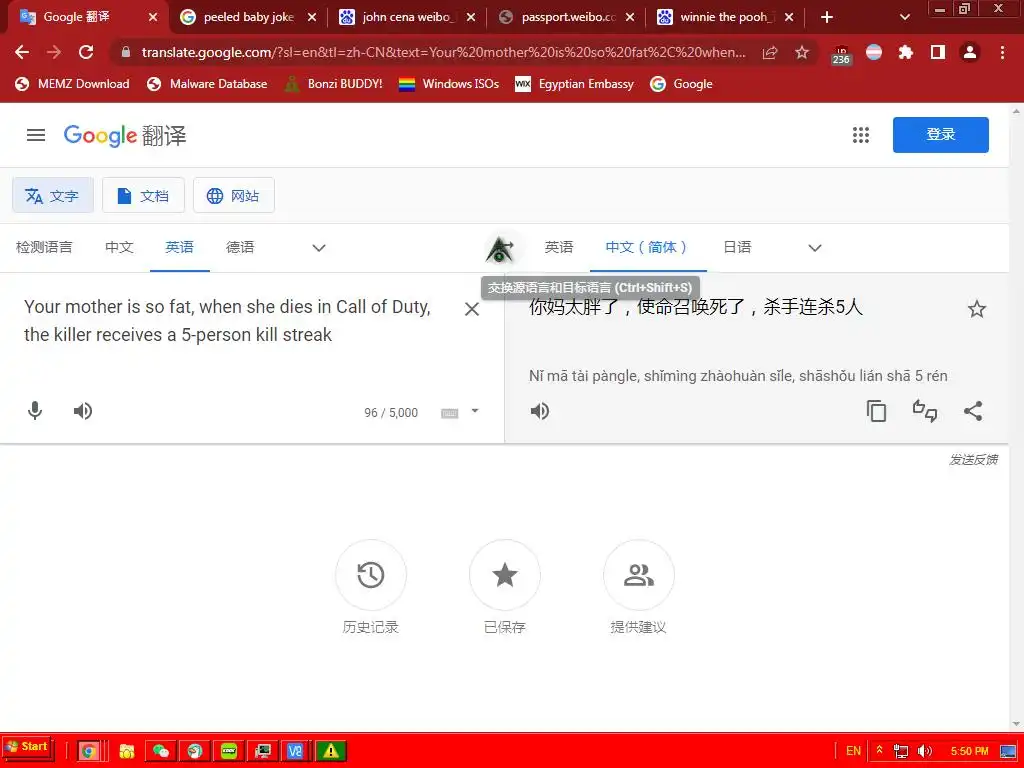Start voice input with the microphone
The width and height of the screenshot is (1024, 768).
point(35,411)
